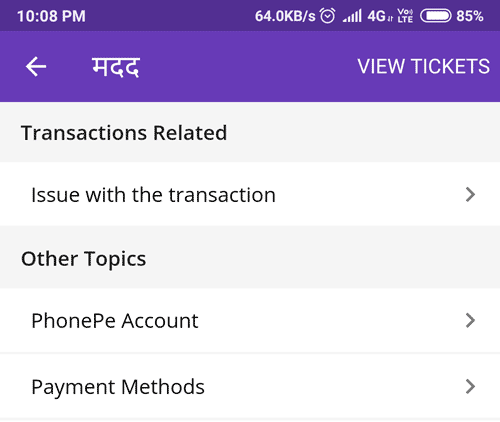Tap the मदद page title
This screenshot has width=500, height=422.
(116, 67)
